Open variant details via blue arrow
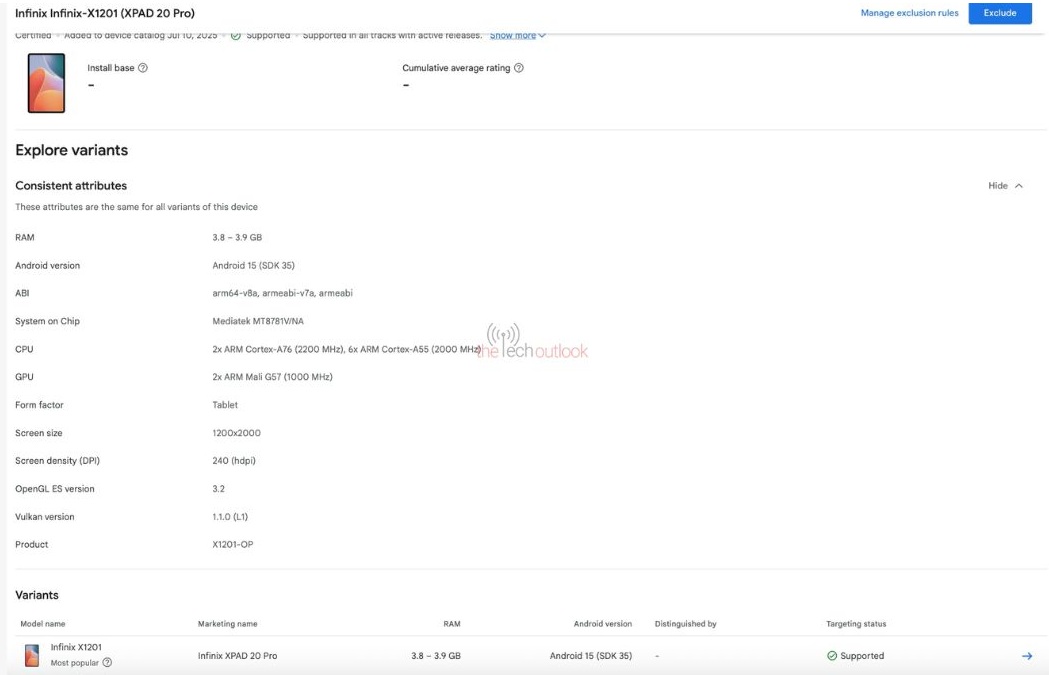 (1026, 655)
